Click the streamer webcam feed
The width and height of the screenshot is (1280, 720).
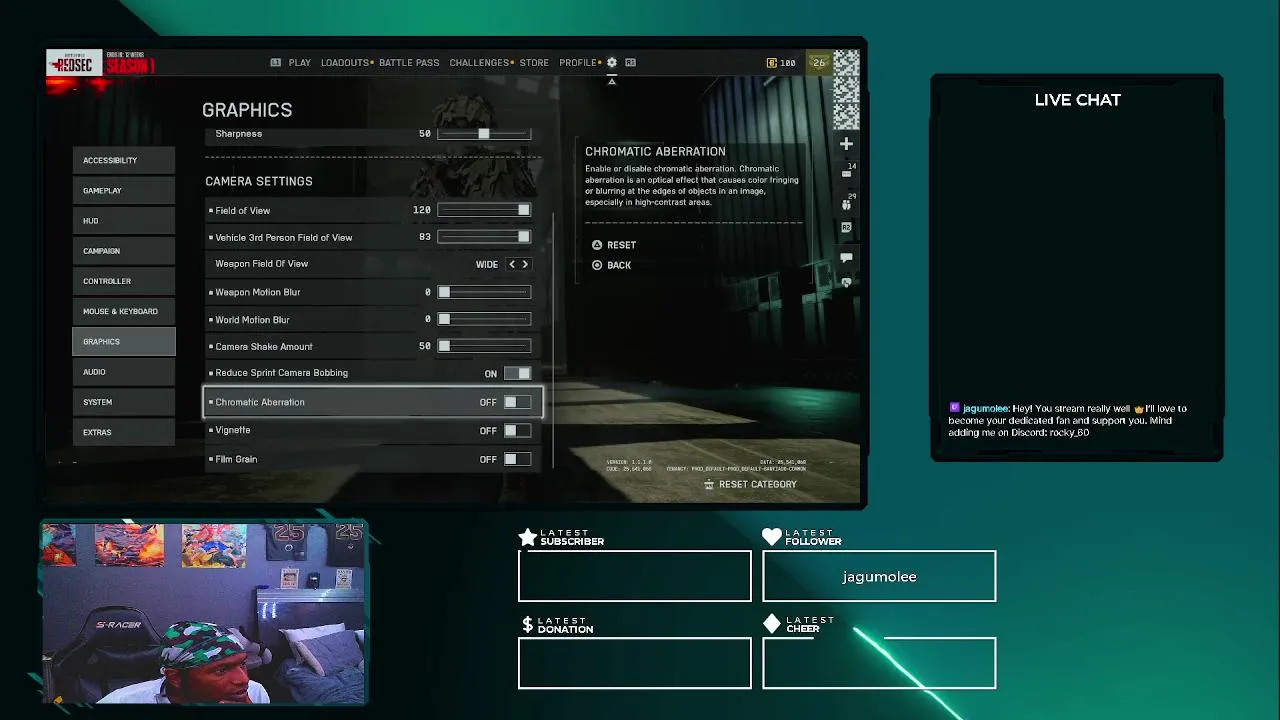[204, 614]
